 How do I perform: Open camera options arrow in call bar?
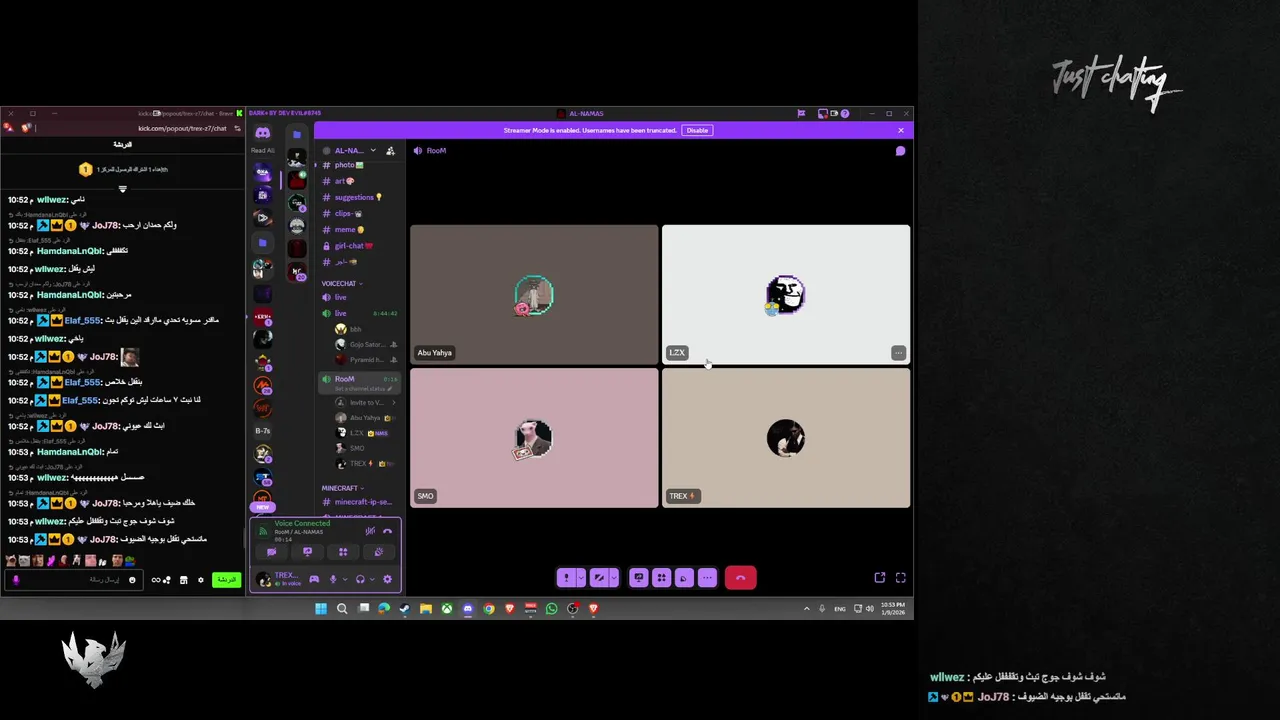tap(614, 578)
